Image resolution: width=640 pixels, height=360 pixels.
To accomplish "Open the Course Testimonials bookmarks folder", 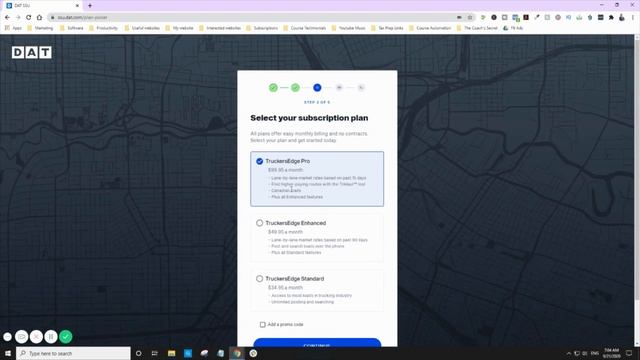I will click(304, 28).
